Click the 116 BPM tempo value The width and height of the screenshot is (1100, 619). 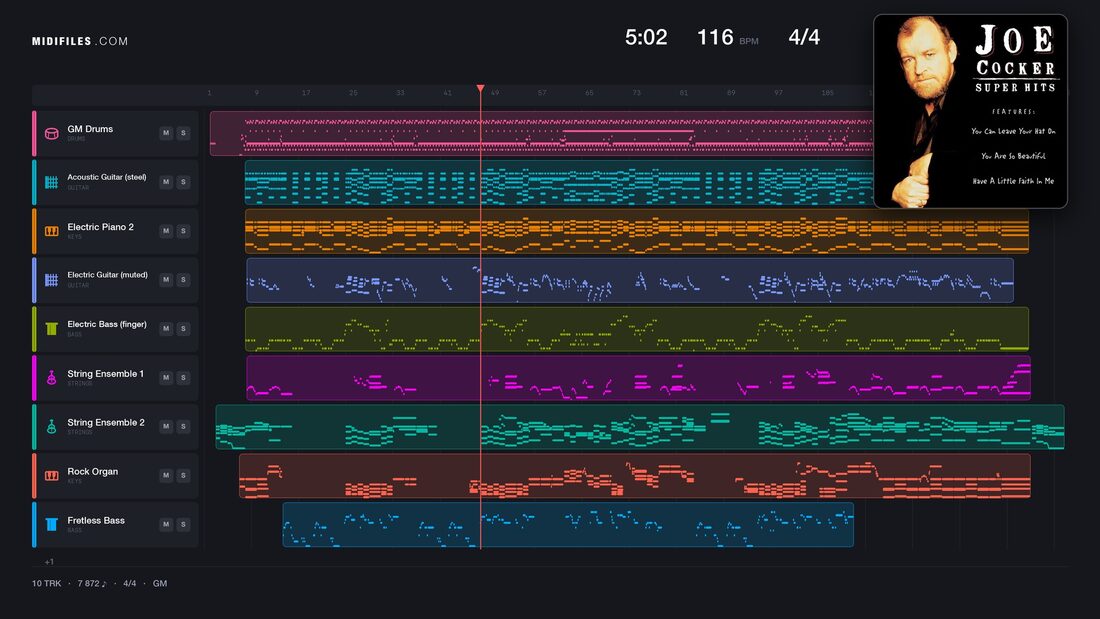coord(715,37)
